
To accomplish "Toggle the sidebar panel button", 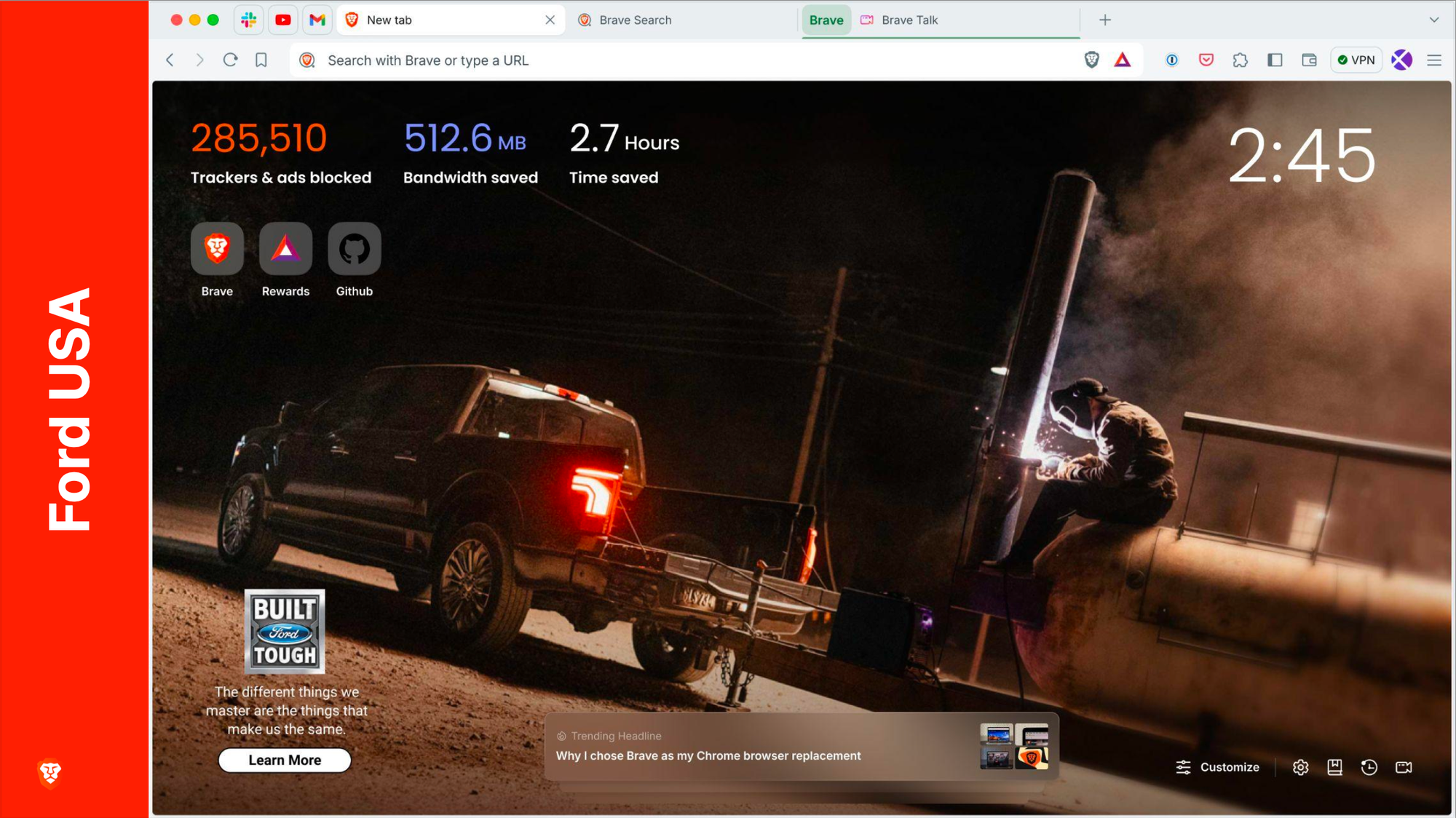I will [x=1274, y=60].
